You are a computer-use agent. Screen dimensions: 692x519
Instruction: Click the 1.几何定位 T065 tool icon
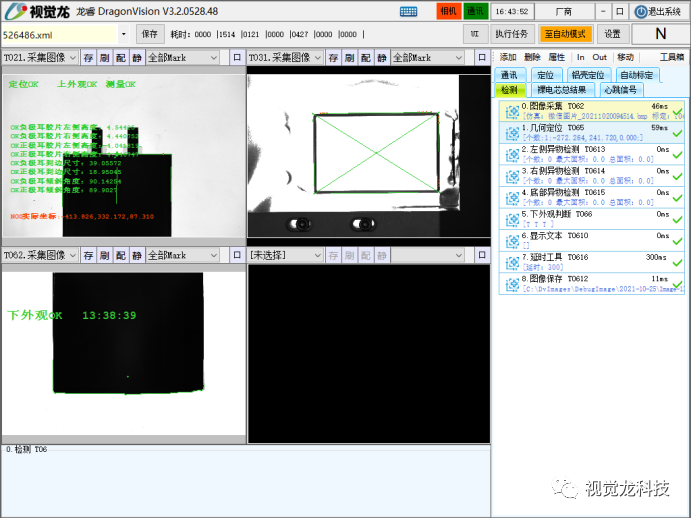tap(511, 133)
